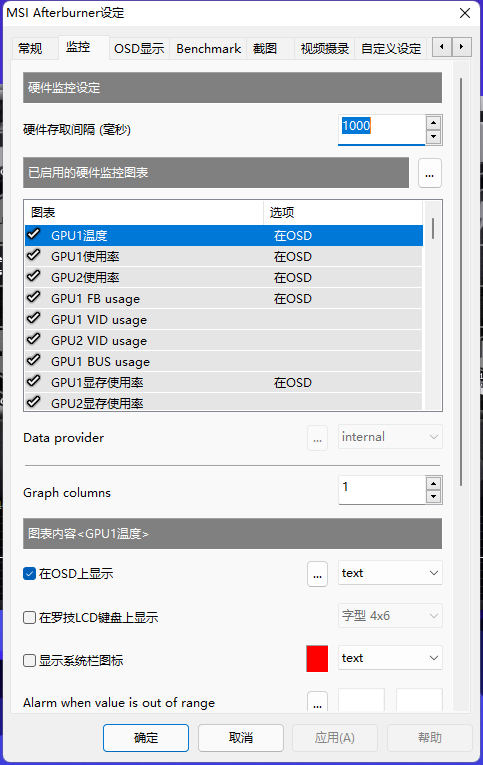Decrease Graph columns with down arrow
The image size is (483, 765).
433,497
